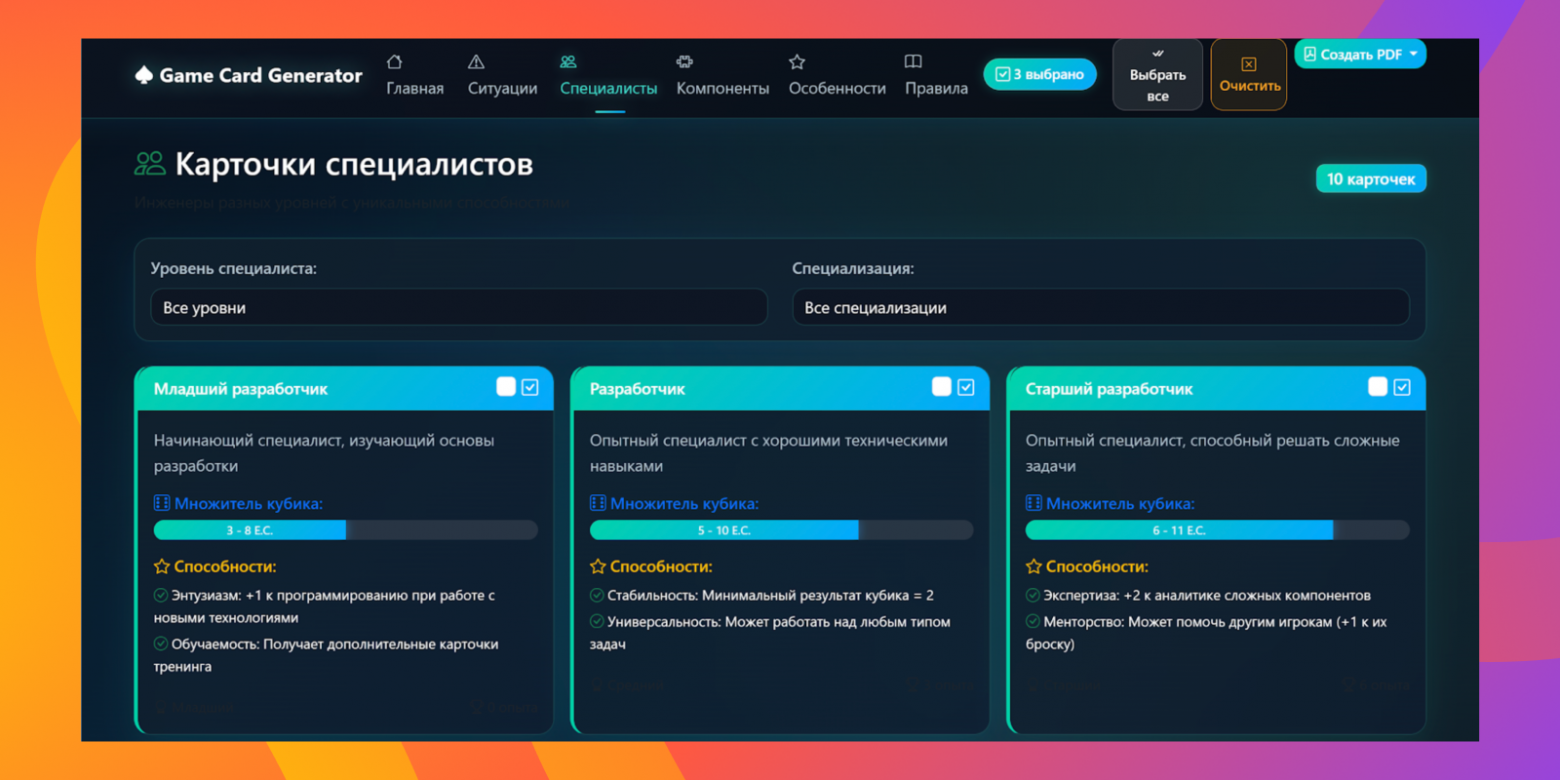
Task: Click the 5 - 10 E.C. progress bar
Action: (x=782, y=530)
